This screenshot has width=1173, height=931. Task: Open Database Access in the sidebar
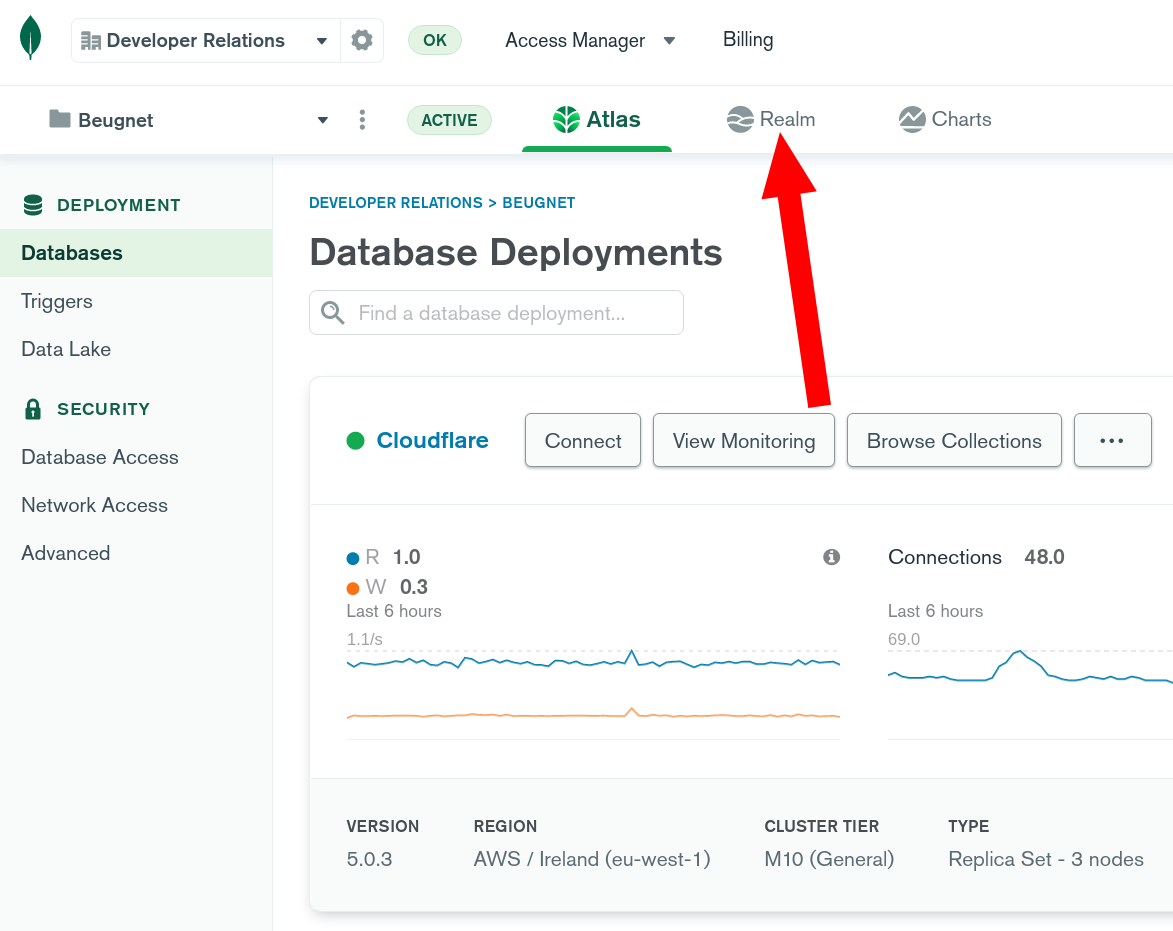click(x=100, y=457)
